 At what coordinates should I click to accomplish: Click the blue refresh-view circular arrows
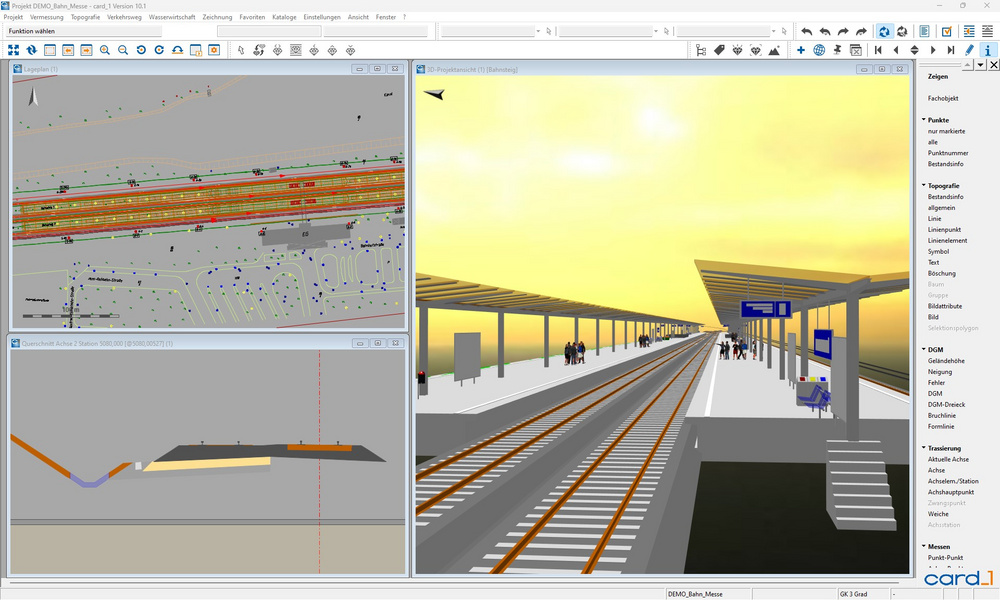tap(883, 31)
